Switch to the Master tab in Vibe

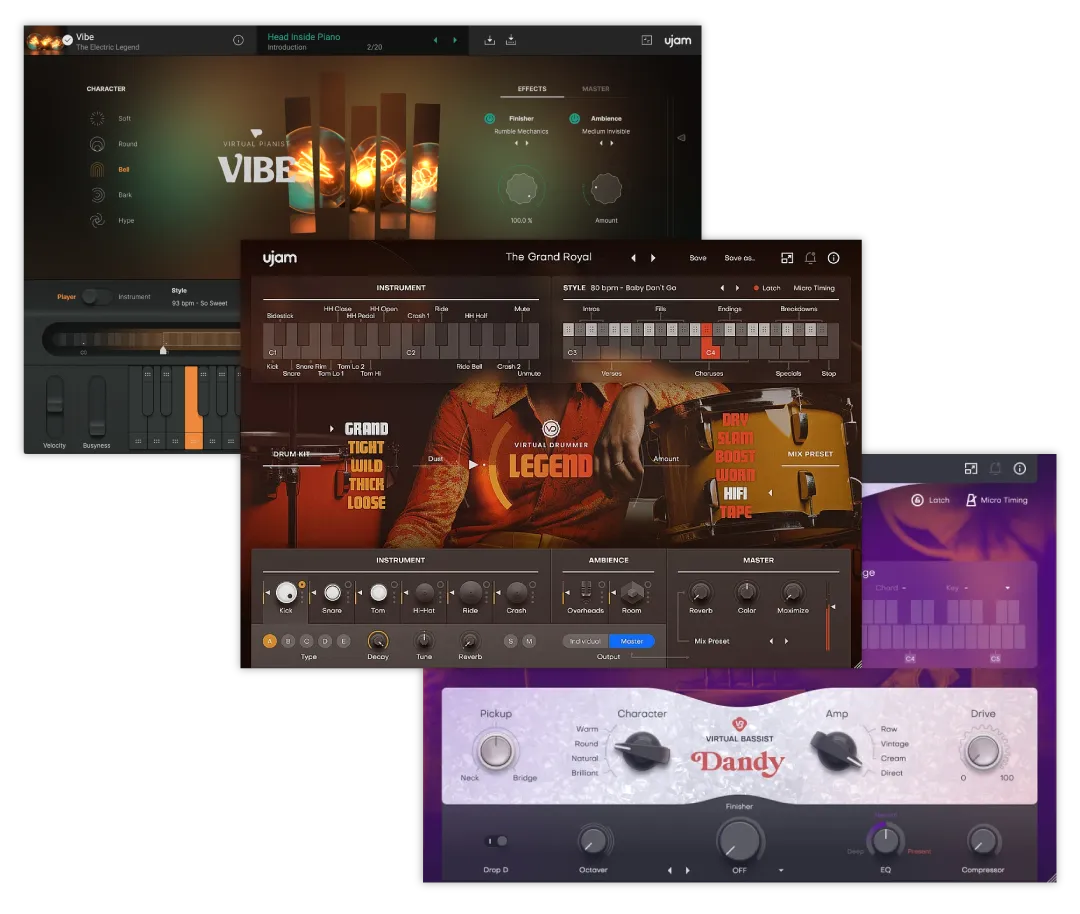point(596,89)
